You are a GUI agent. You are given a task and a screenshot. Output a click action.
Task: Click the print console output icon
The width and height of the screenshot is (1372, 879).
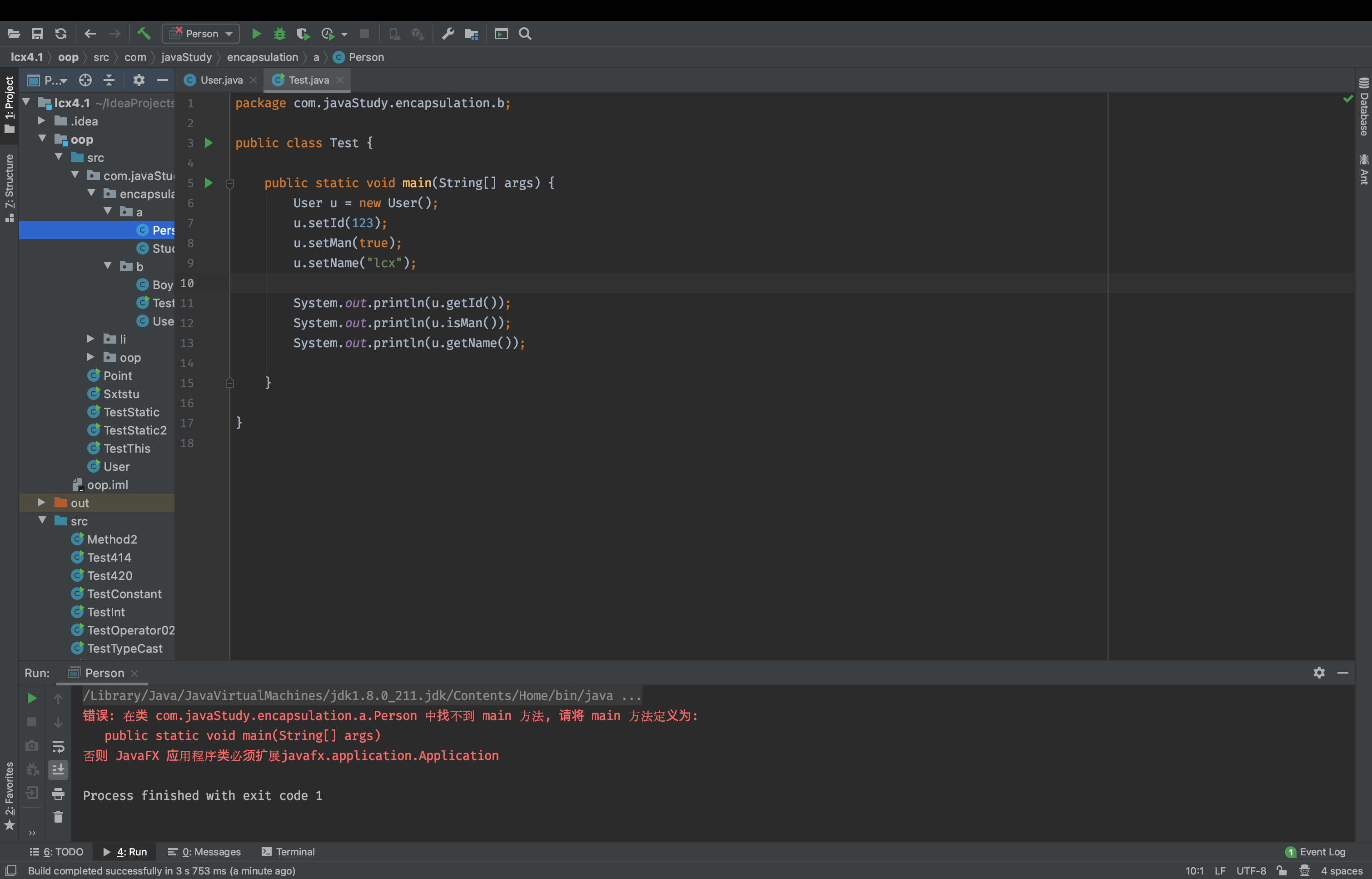(58, 794)
